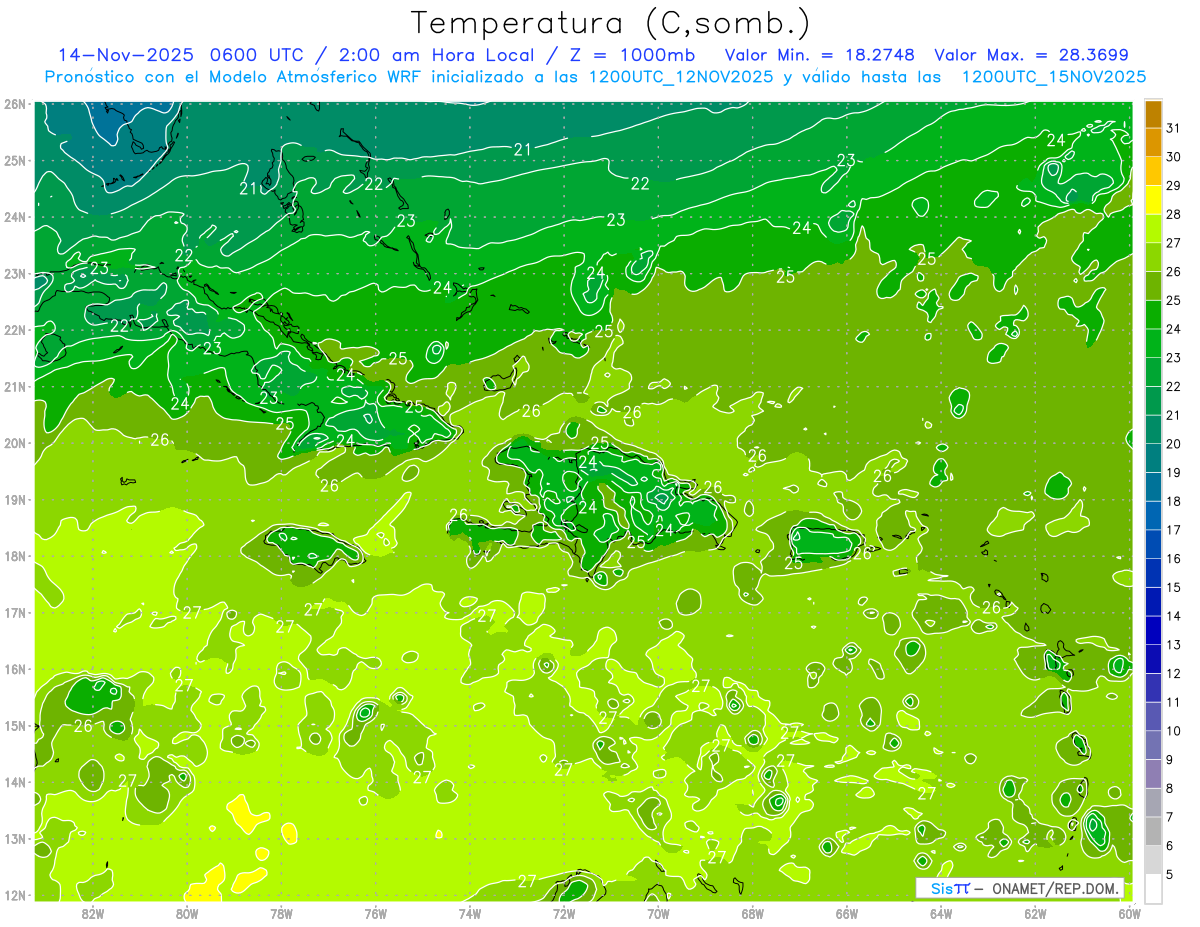1200x927 pixels.
Task: Click longitude axis label 76W
Action: click(375, 914)
